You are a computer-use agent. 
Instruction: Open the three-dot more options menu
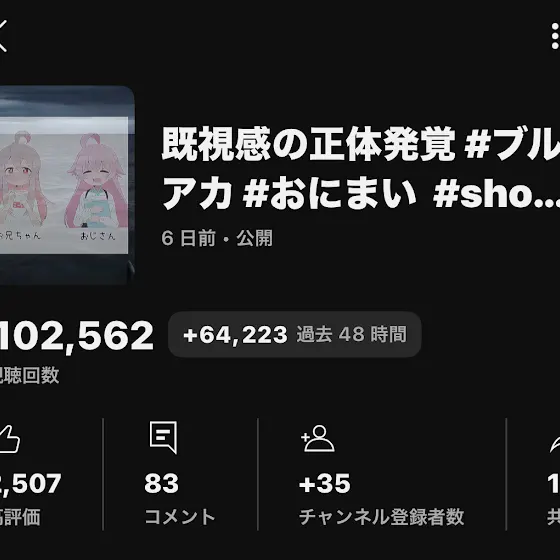click(555, 36)
